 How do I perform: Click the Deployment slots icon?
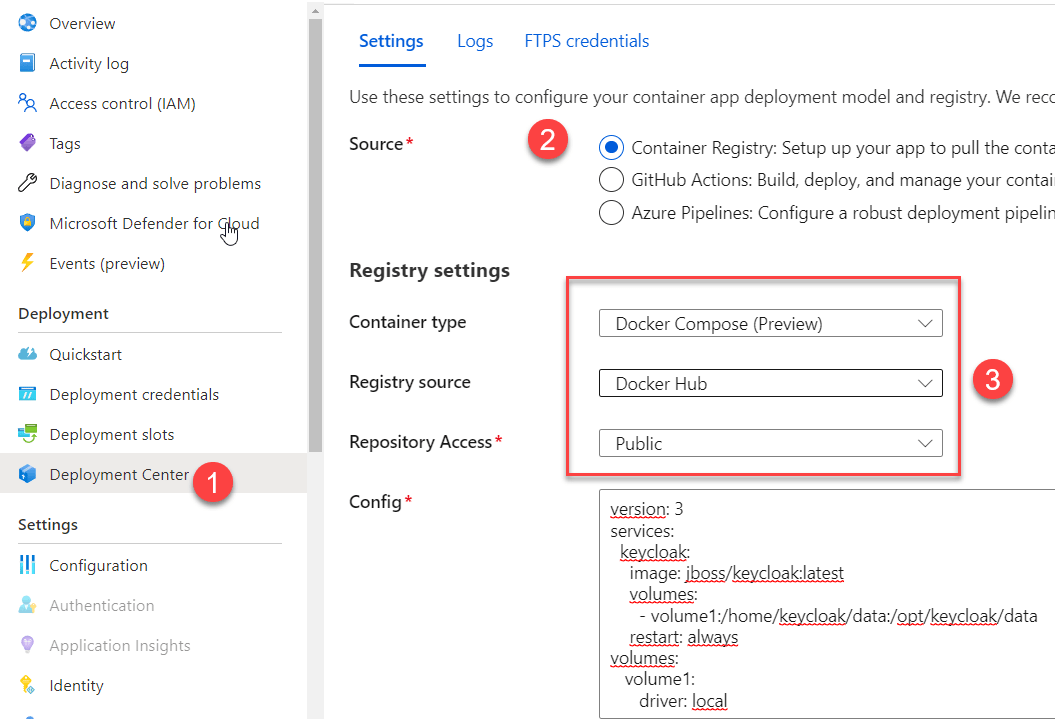click(28, 434)
